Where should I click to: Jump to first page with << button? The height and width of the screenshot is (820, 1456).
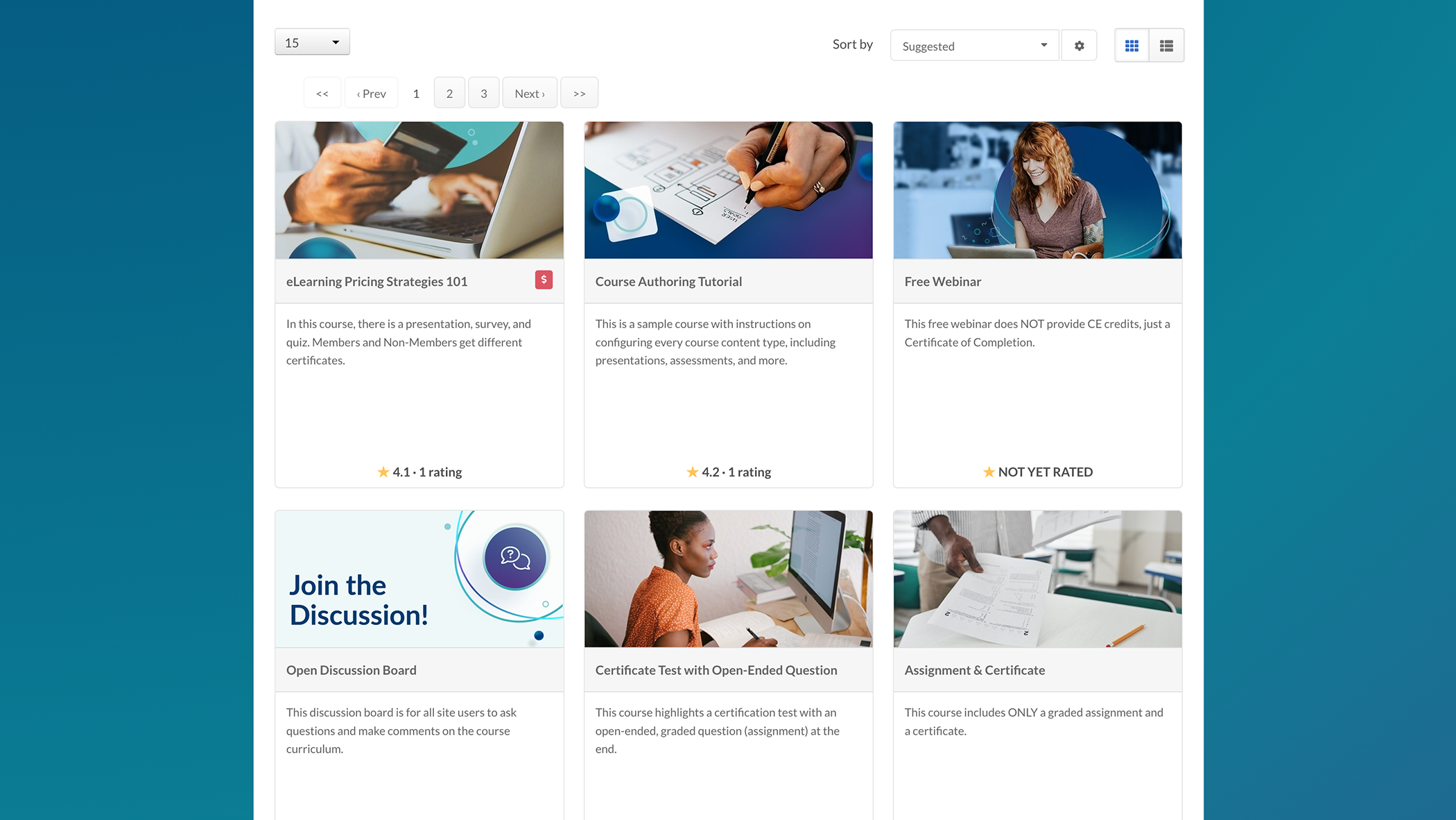tap(322, 93)
